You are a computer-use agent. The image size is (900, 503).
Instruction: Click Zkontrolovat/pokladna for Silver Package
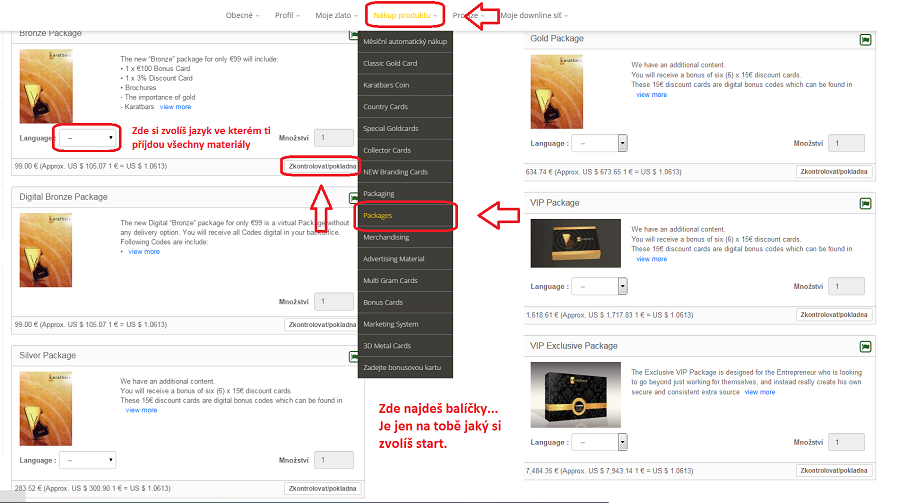tap(322, 488)
